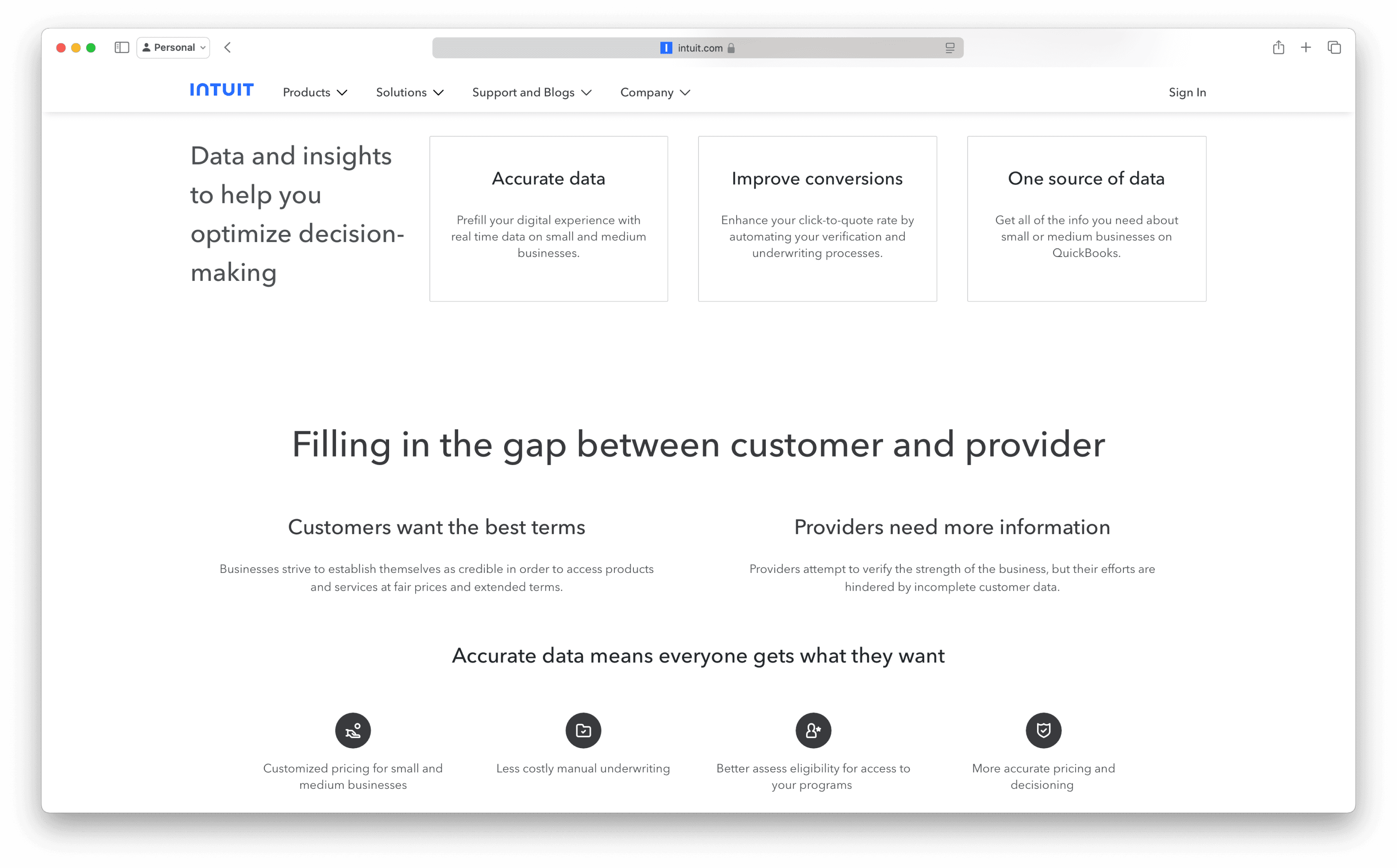The image size is (1397, 868).
Task: Click the back navigation arrow
Action: pos(228,48)
